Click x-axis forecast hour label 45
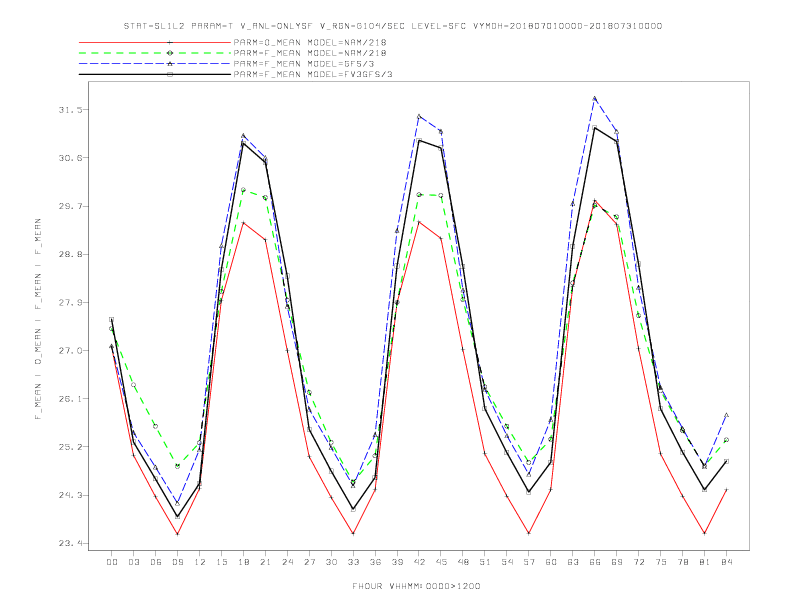Image resolution: width=792 pixels, height=612 pixels. [441, 562]
